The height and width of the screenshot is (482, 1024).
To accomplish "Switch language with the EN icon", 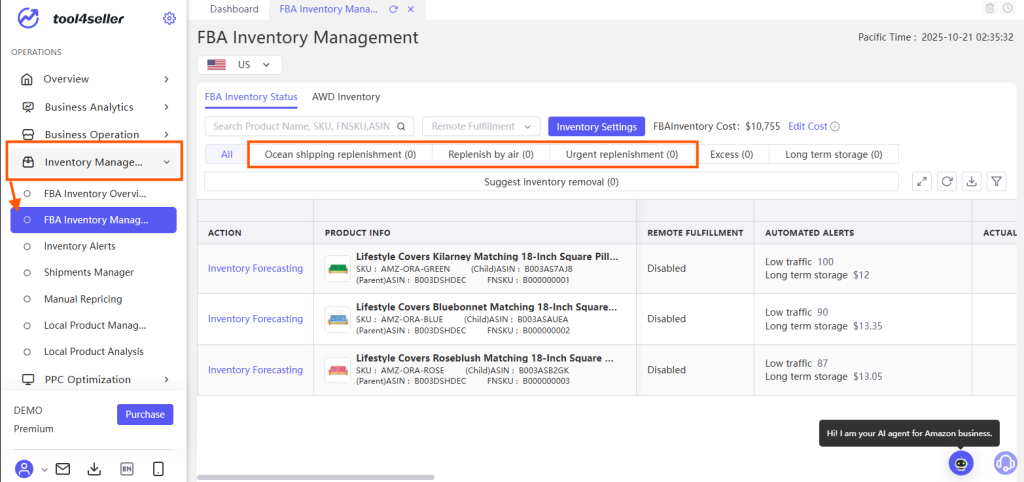I will [127, 468].
